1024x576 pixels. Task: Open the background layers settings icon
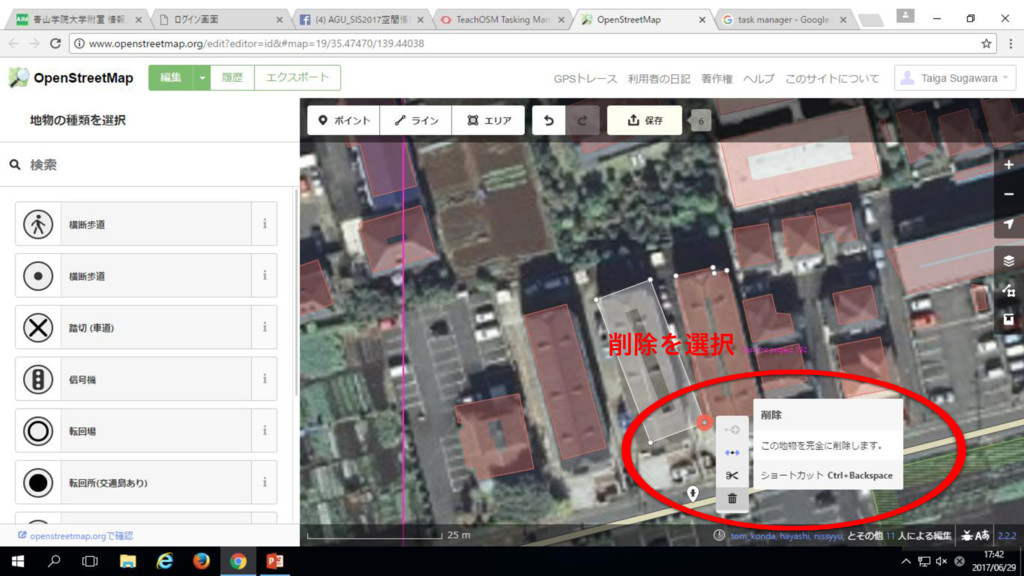(1008, 260)
